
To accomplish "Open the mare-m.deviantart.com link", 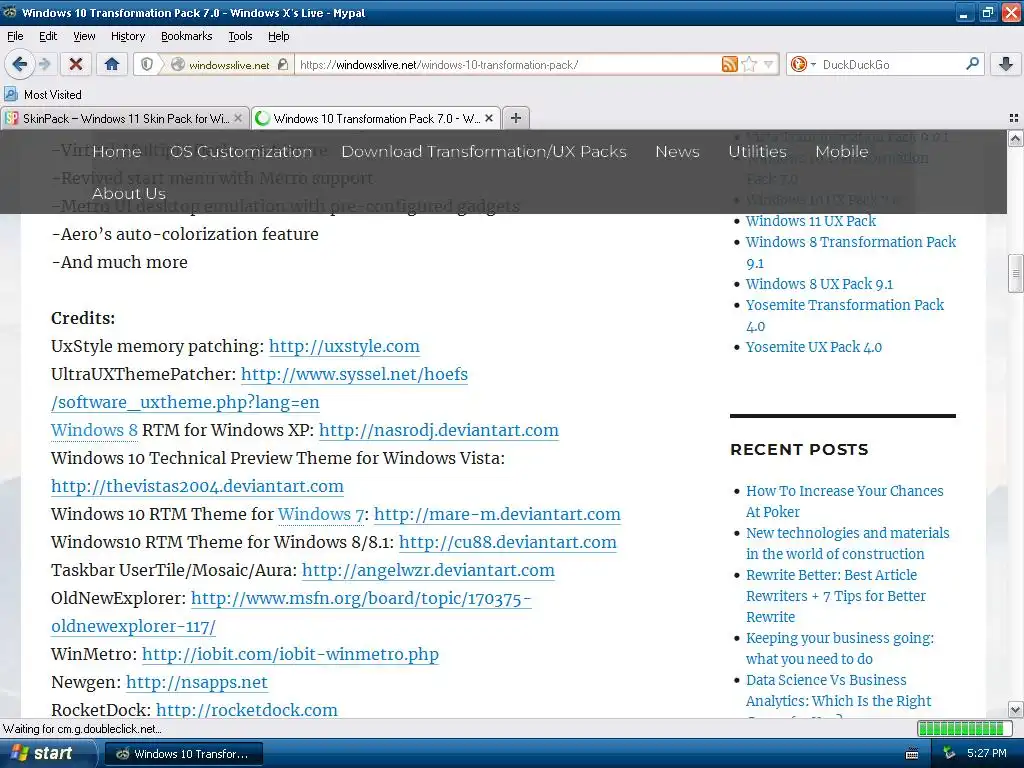I will tap(497, 515).
